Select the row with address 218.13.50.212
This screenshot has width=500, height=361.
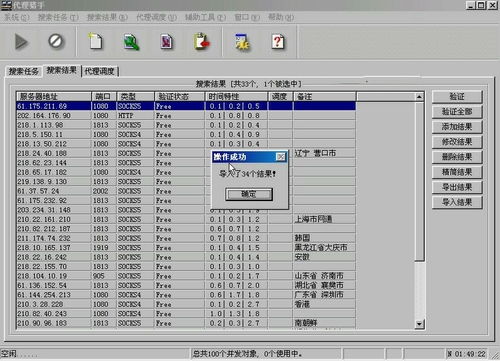click(186, 144)
